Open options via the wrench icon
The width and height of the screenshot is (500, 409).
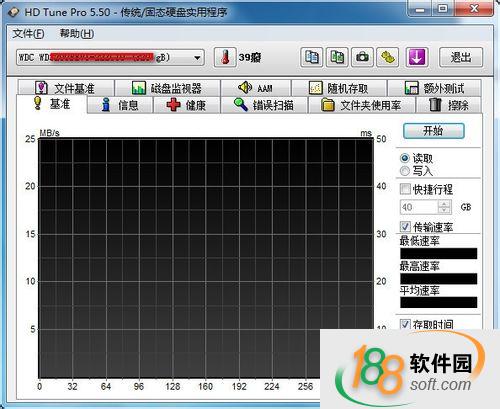point(388,57)
